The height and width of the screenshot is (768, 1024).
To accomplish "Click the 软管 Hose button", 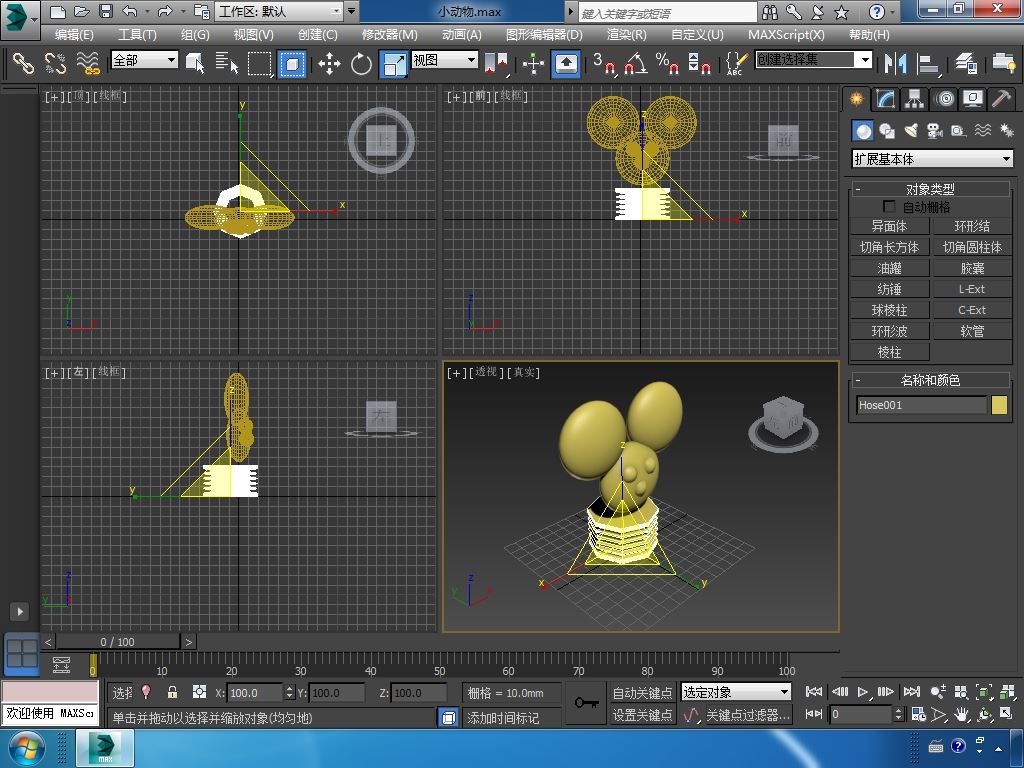I will point(972,331).
